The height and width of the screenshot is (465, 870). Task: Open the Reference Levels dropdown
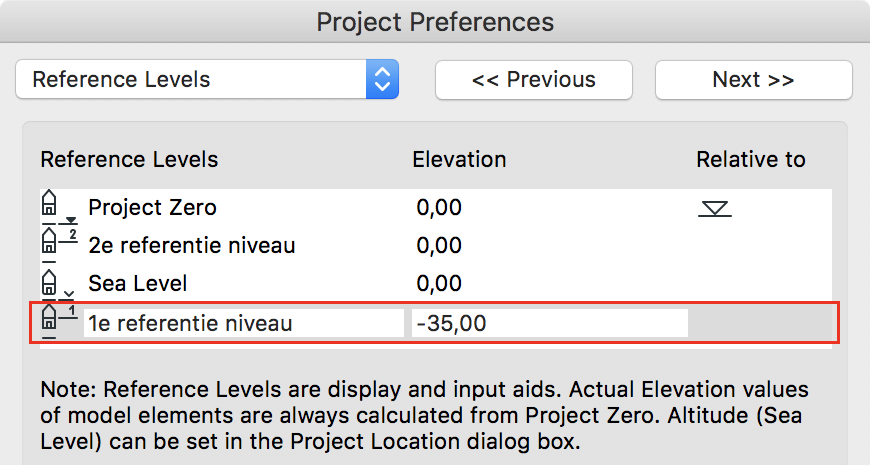click(207, 79)
